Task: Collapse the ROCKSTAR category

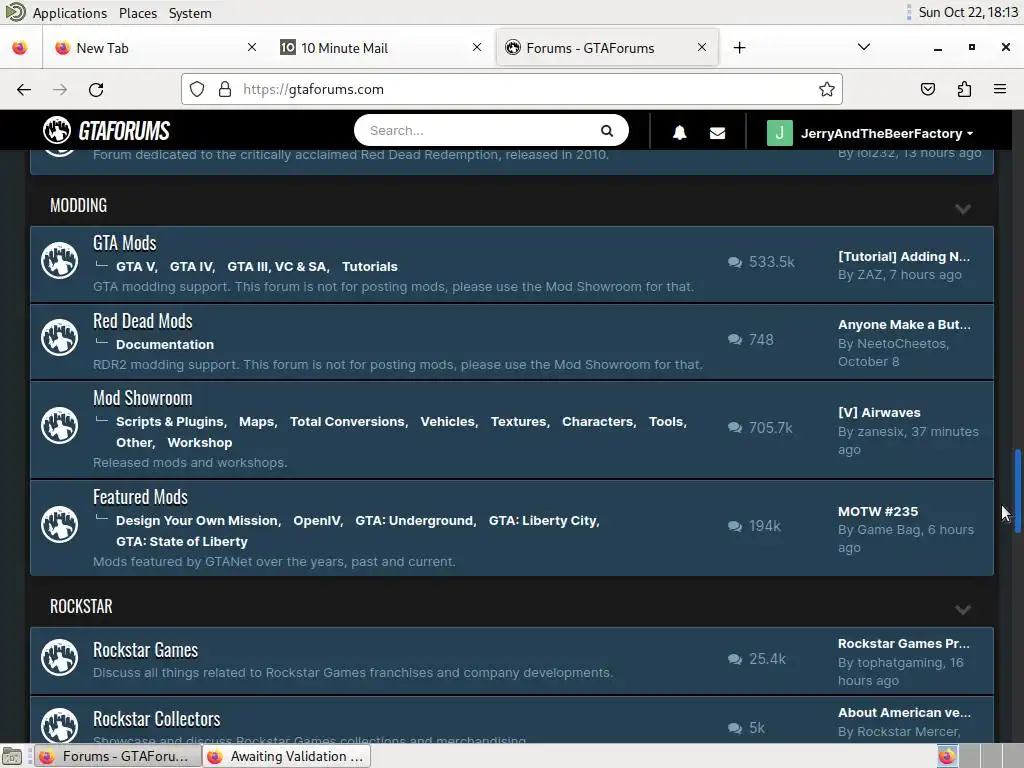Action: 963,610
